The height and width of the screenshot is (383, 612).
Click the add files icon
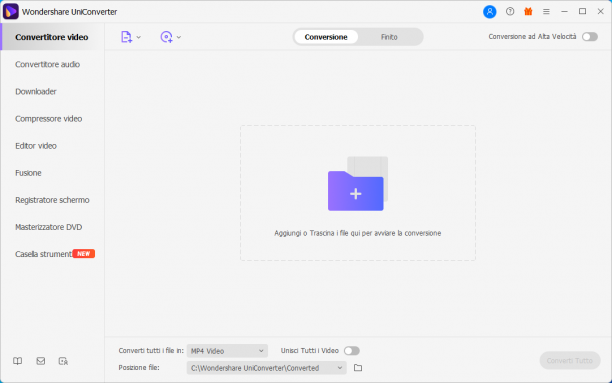pos(126,37)
